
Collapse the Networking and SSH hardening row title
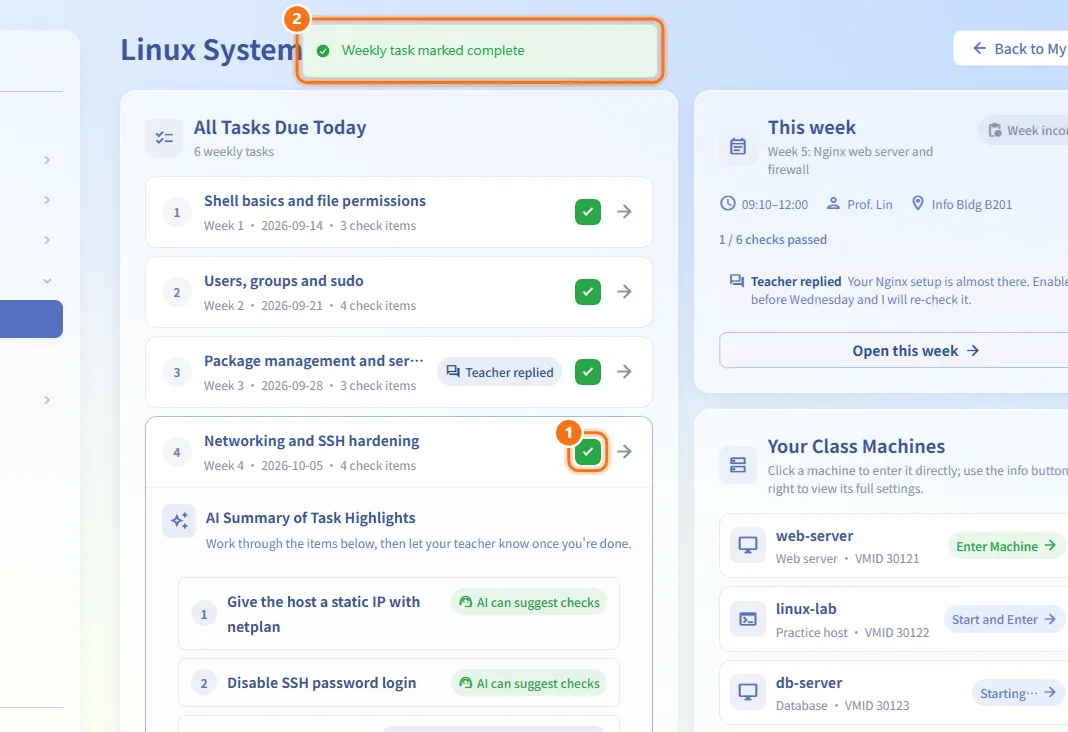[x=312, y=441]
